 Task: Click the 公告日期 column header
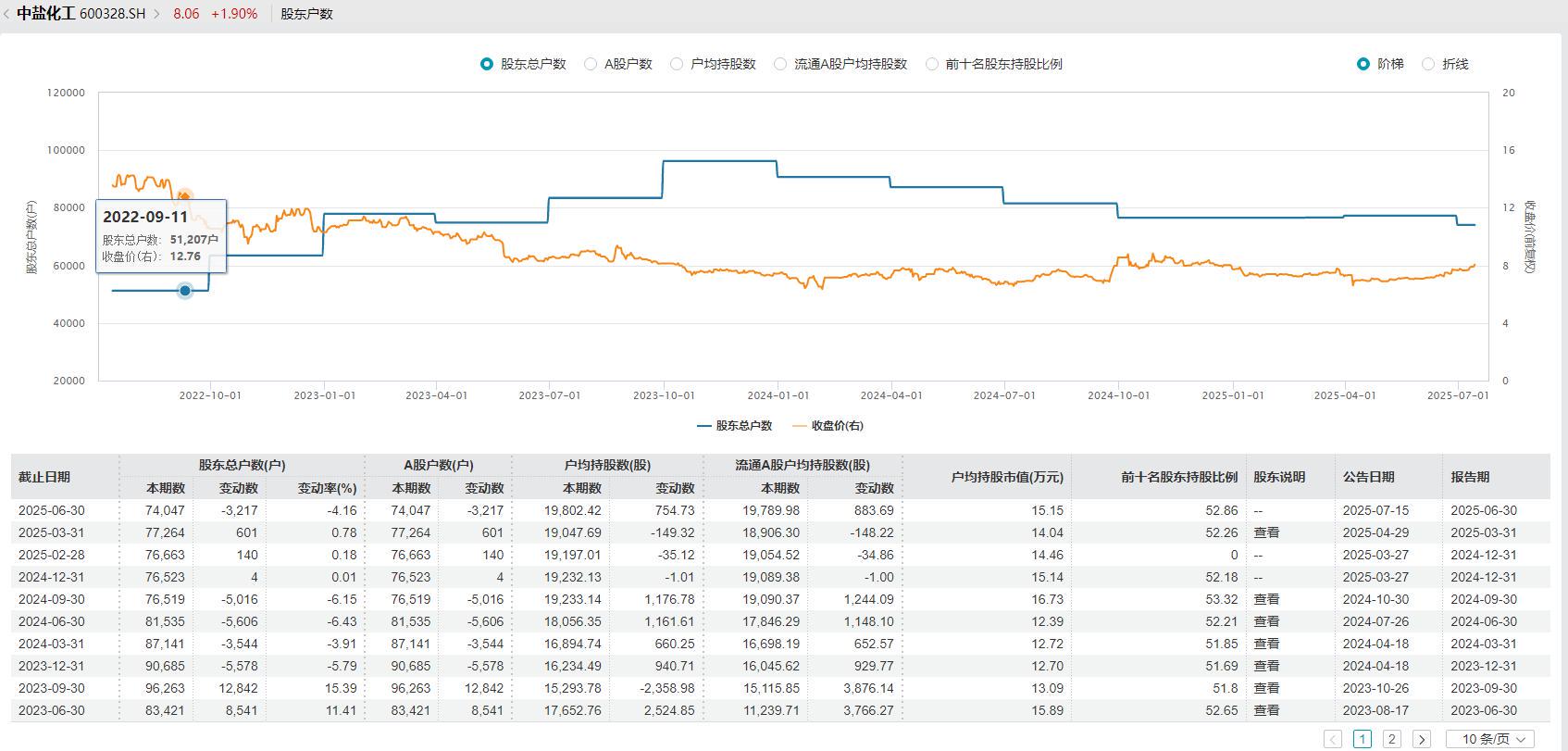[x=1369, y=477]
